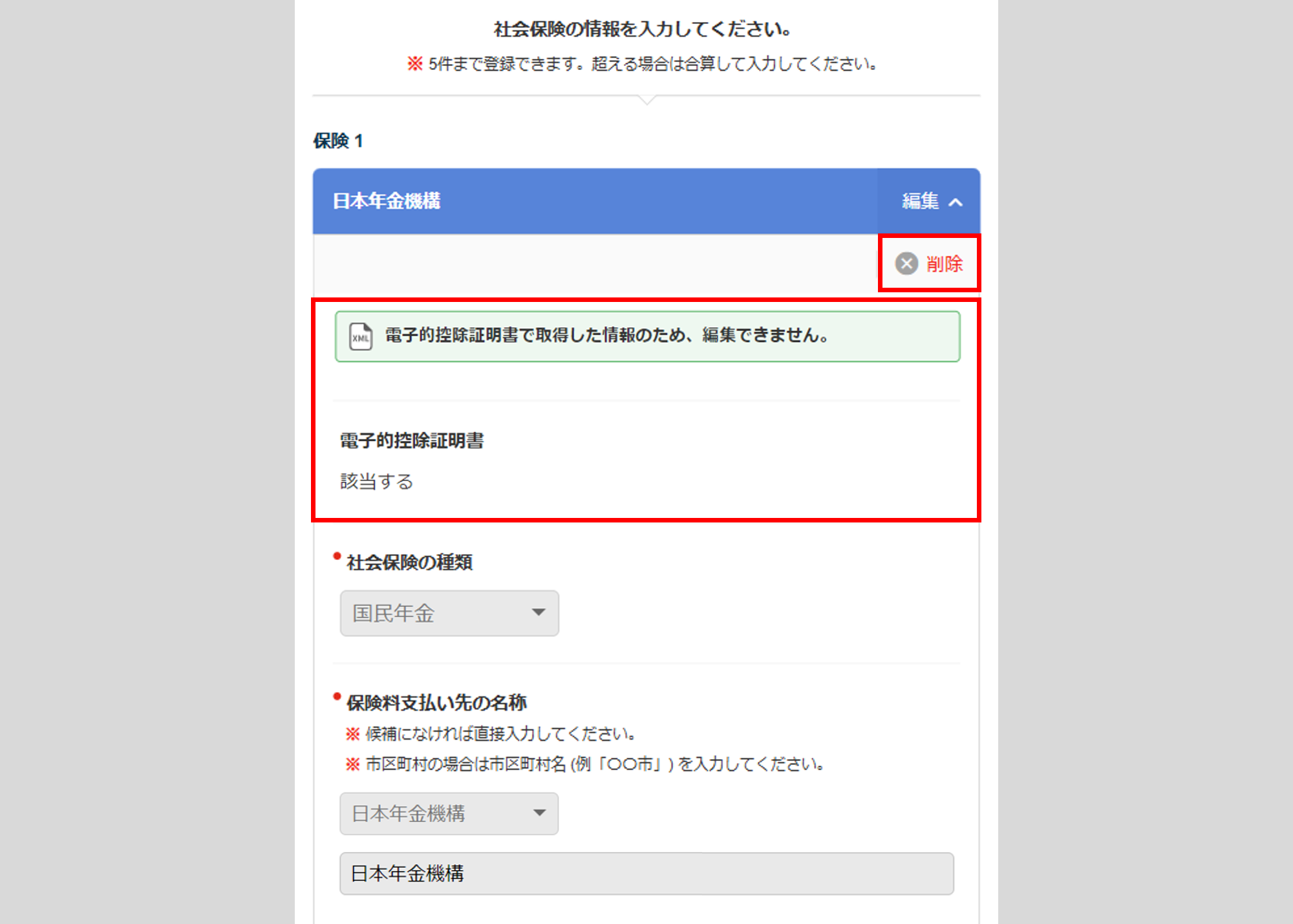
Task: Click the page heading about 社会保険の情報
Action: (x=643, y=29)
